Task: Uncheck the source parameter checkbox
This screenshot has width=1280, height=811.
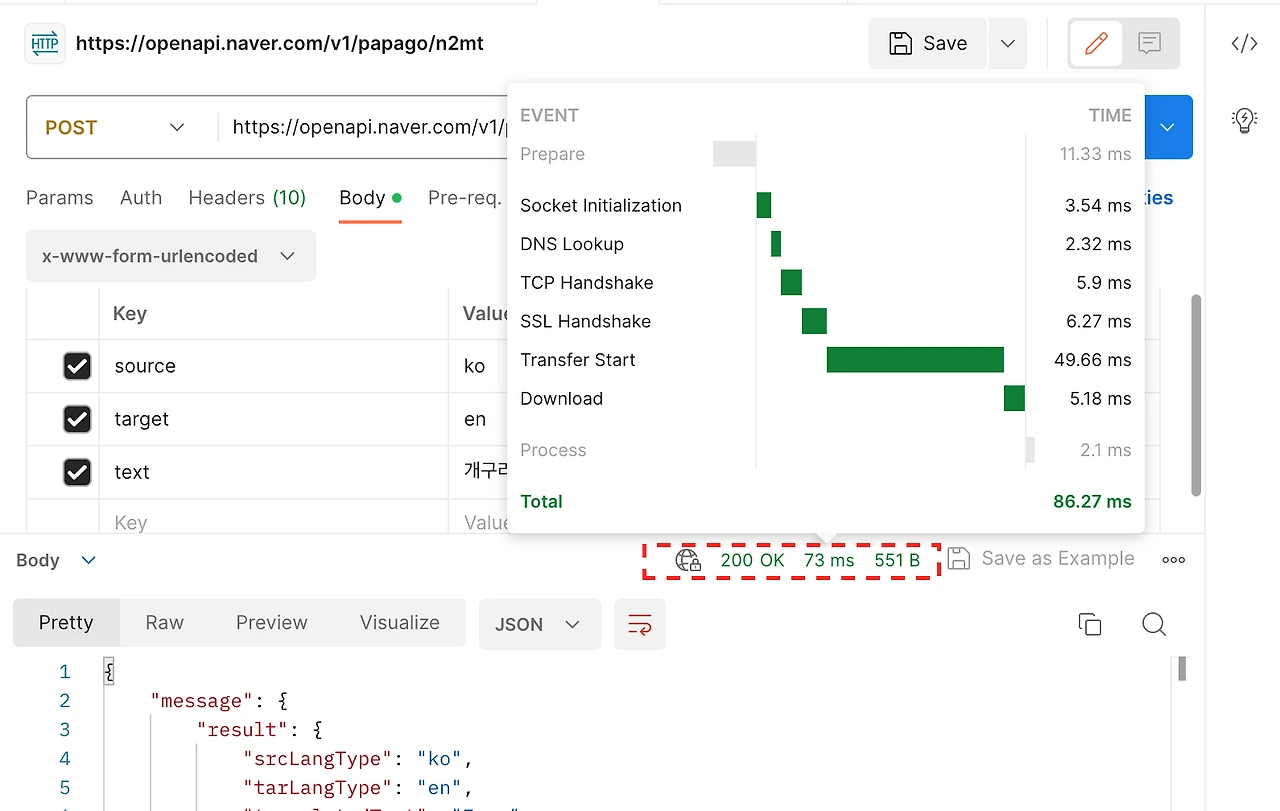Action: [77, 366]
